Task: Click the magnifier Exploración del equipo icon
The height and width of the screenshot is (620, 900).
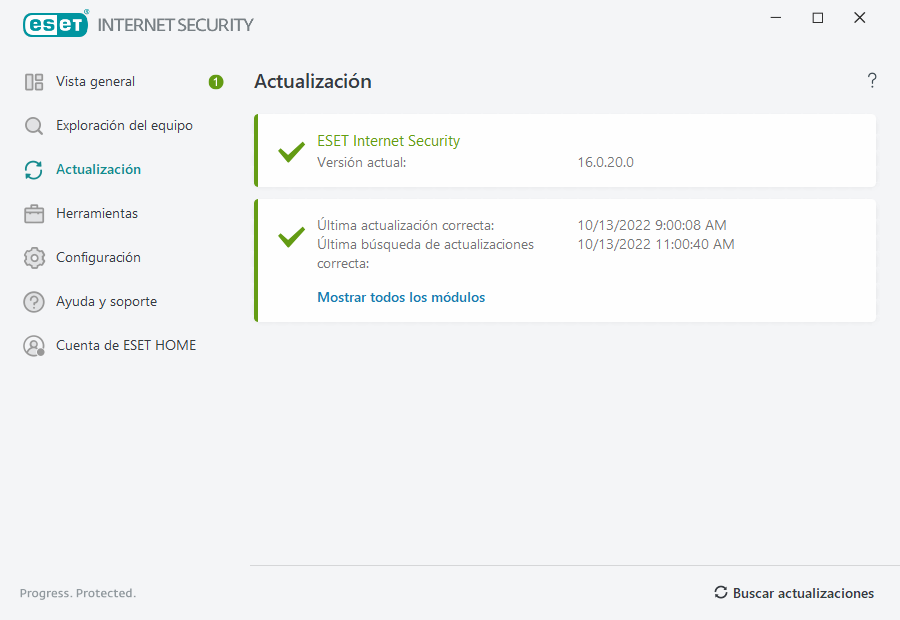Action: (34, 126)
